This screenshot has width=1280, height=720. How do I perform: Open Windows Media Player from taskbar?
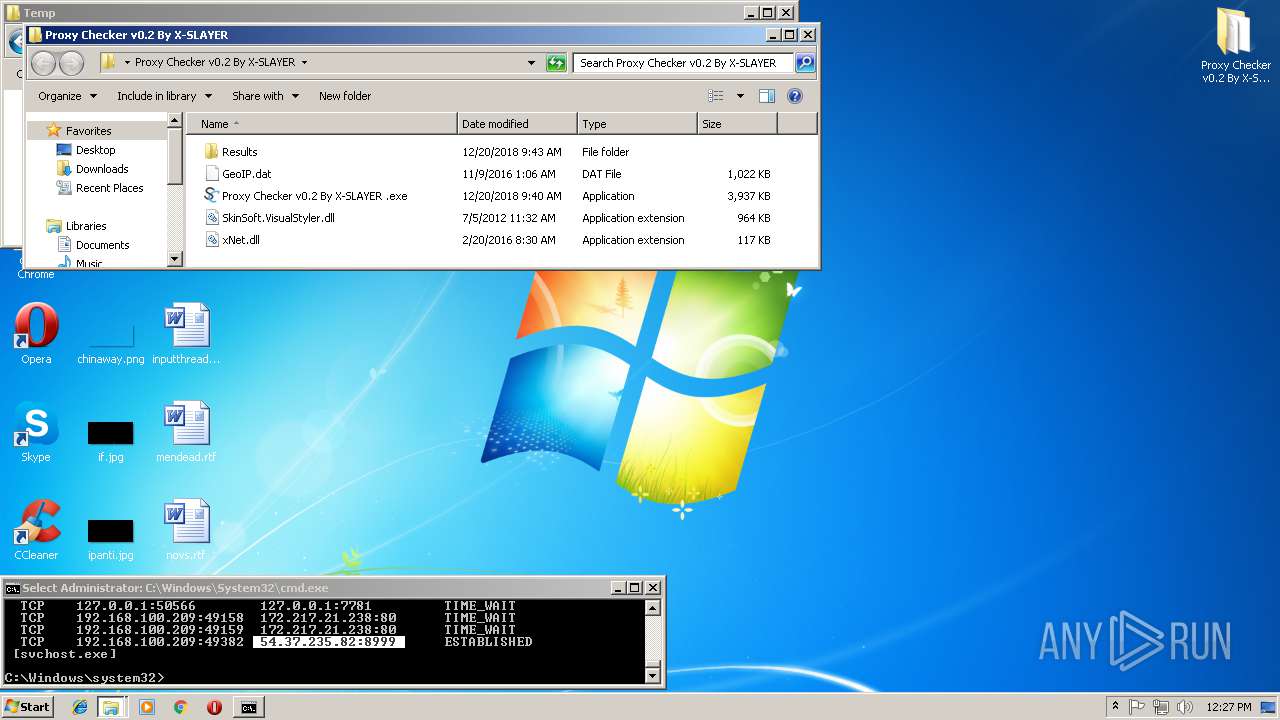tap(147, 707)
